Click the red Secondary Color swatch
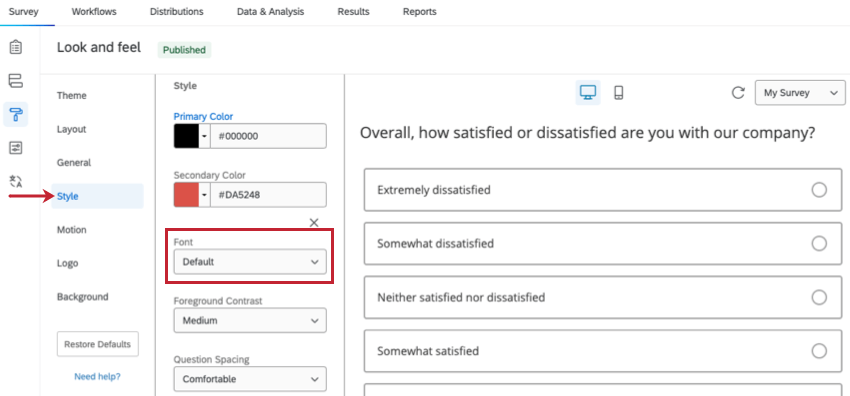 (186, 194)
